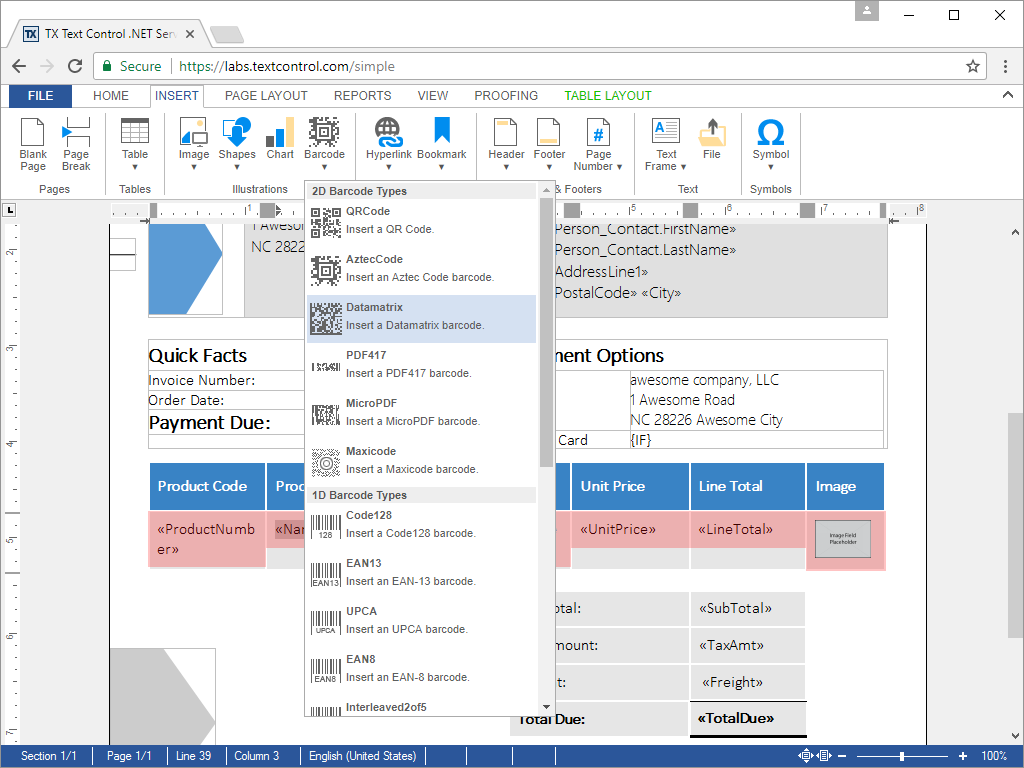Click the «TotalDue» merge field
Viewport: 1024px width, 768px height.
pyautogui.click(x=736, y=718)
